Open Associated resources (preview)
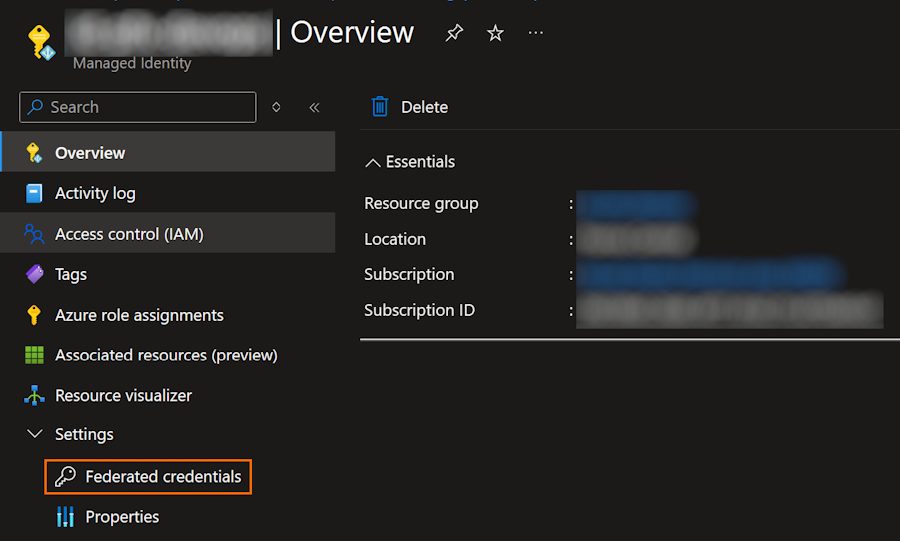This screenshot has height=541, width=900. [168, 355]
